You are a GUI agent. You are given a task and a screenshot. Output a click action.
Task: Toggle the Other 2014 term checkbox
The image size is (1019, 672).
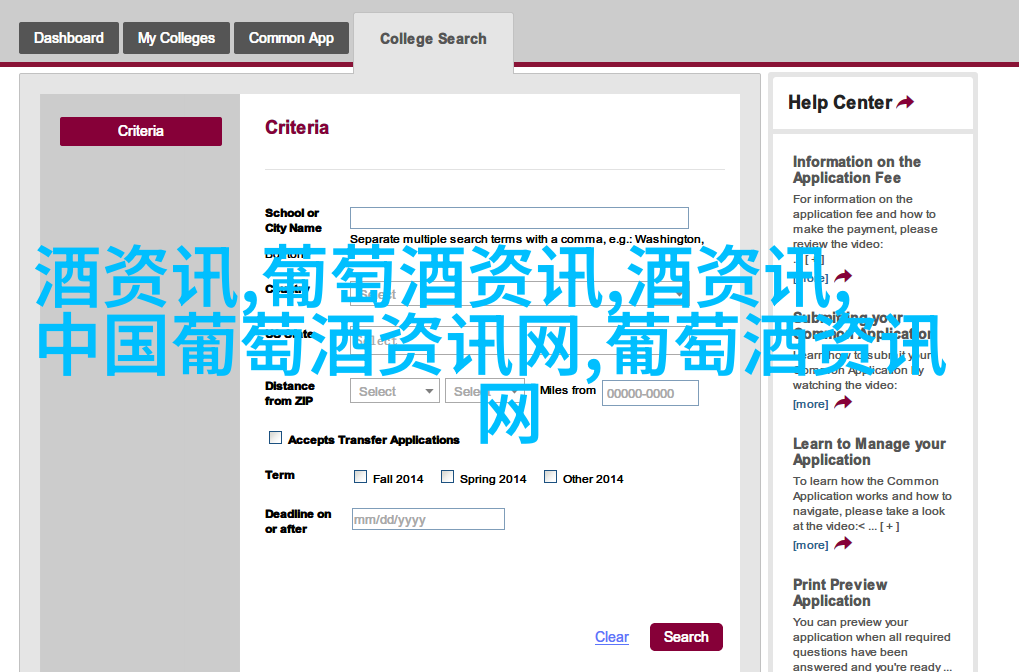[550, 477]
